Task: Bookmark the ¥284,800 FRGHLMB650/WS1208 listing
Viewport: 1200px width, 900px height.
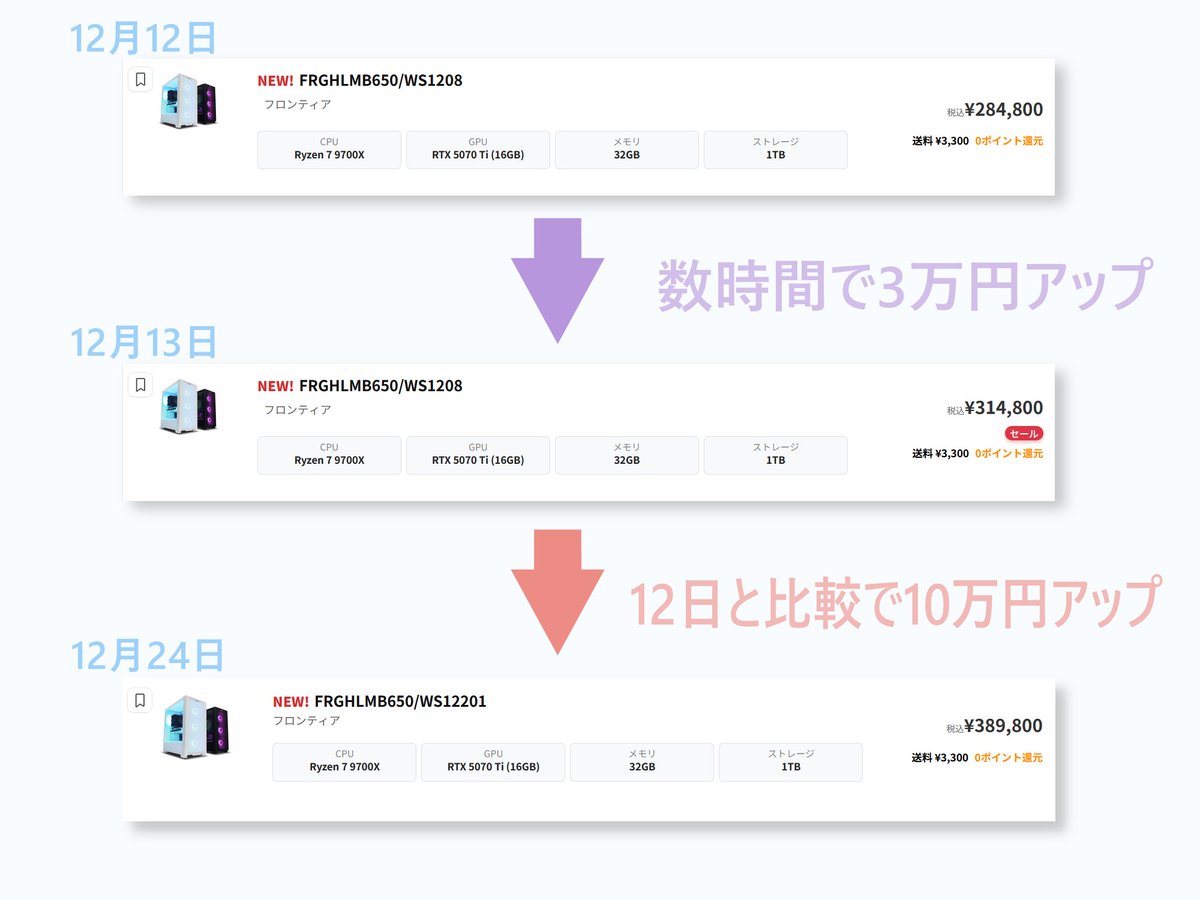Action: coord(140,79)
